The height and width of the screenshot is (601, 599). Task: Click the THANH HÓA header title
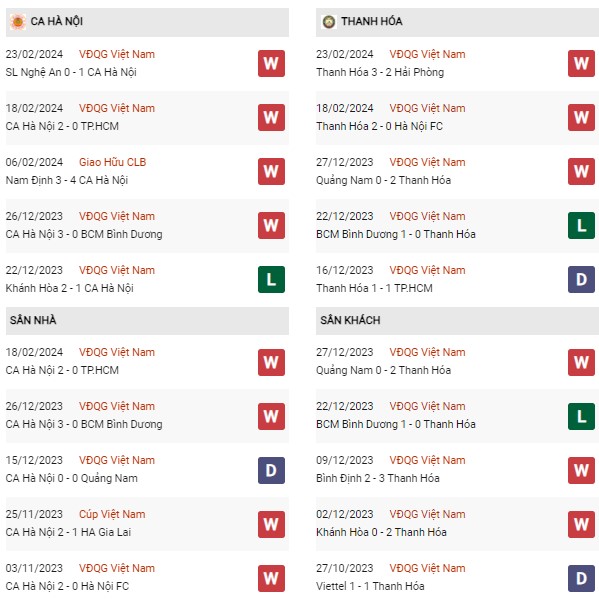(372, 21)
